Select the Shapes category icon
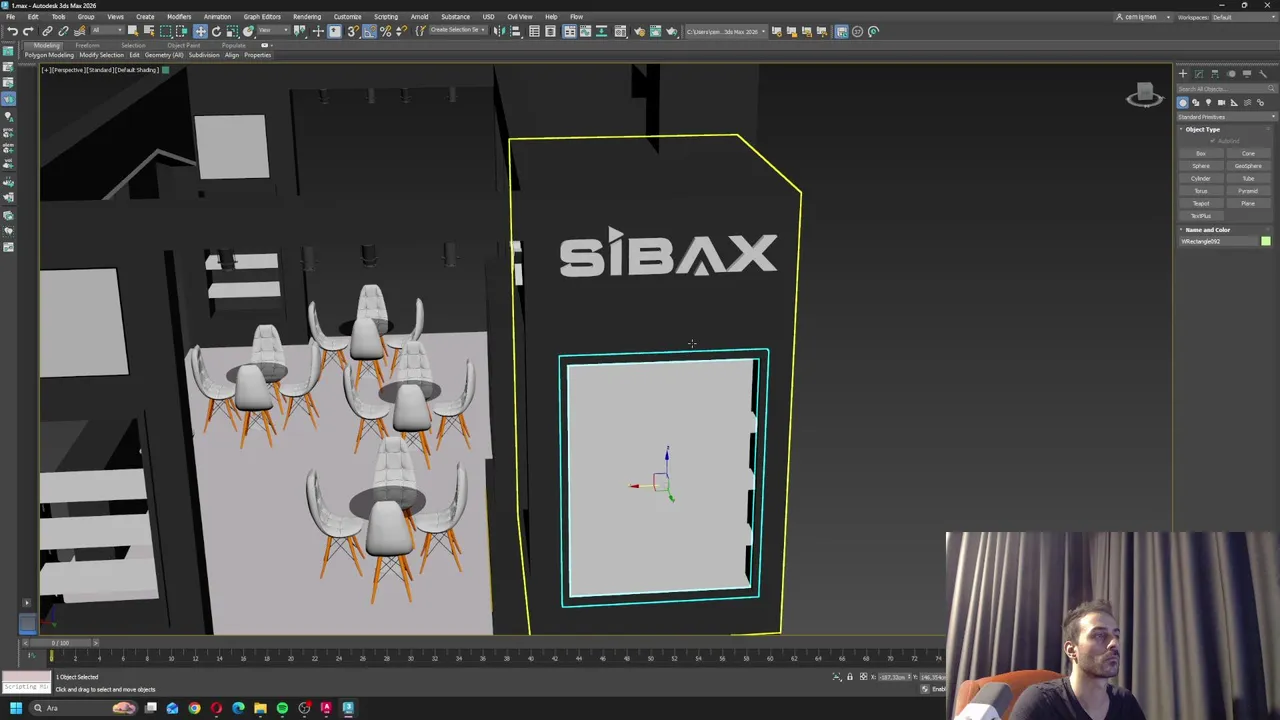1280x720 pixels. tap(1196, 102)
